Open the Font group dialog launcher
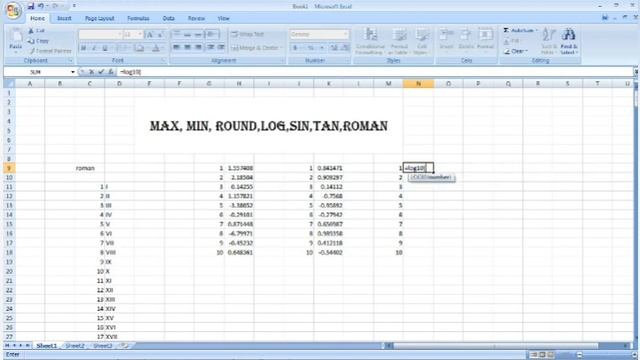 tap(163, 60)
